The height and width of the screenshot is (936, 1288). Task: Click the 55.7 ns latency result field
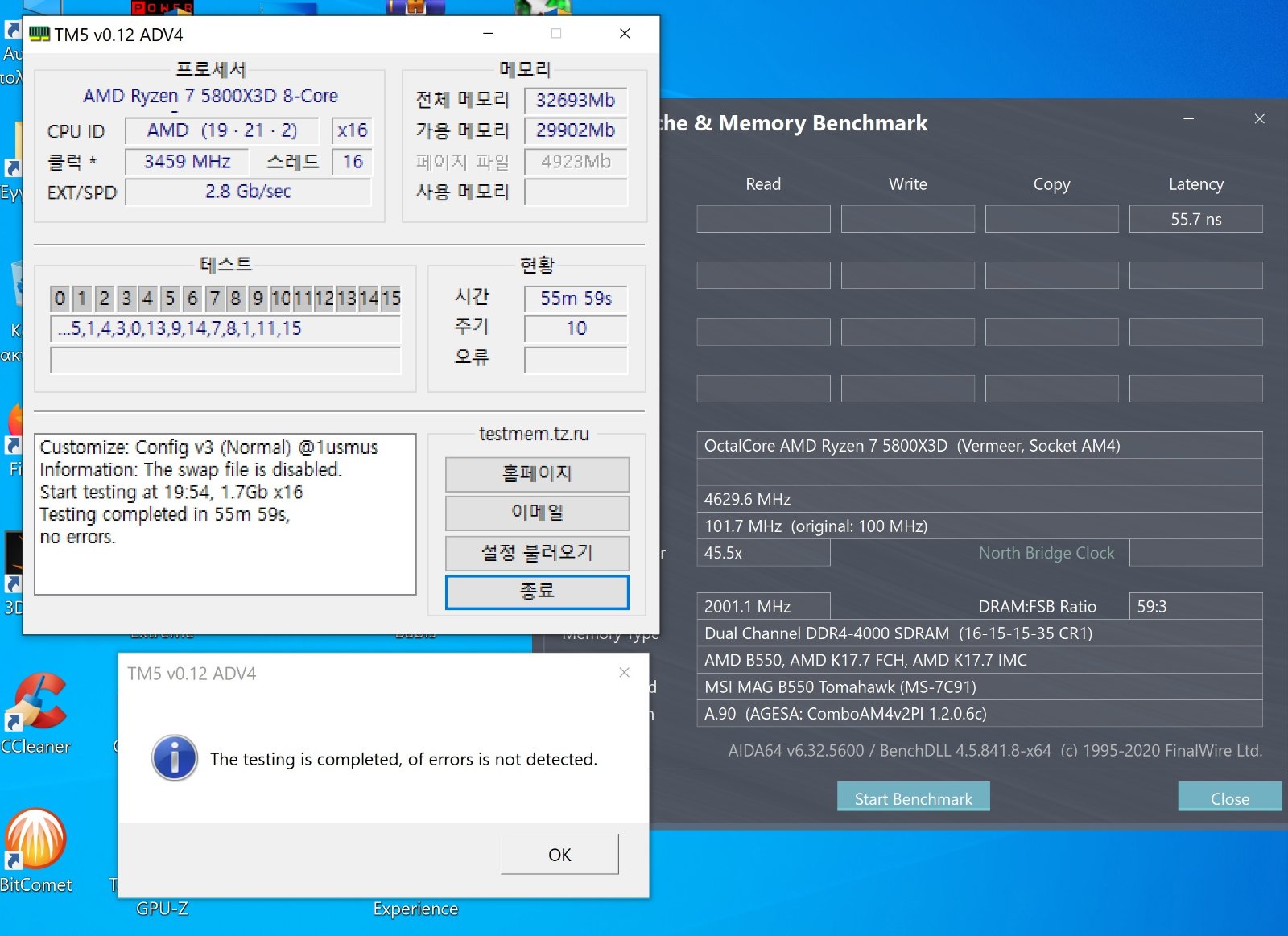coord(1196,219)
